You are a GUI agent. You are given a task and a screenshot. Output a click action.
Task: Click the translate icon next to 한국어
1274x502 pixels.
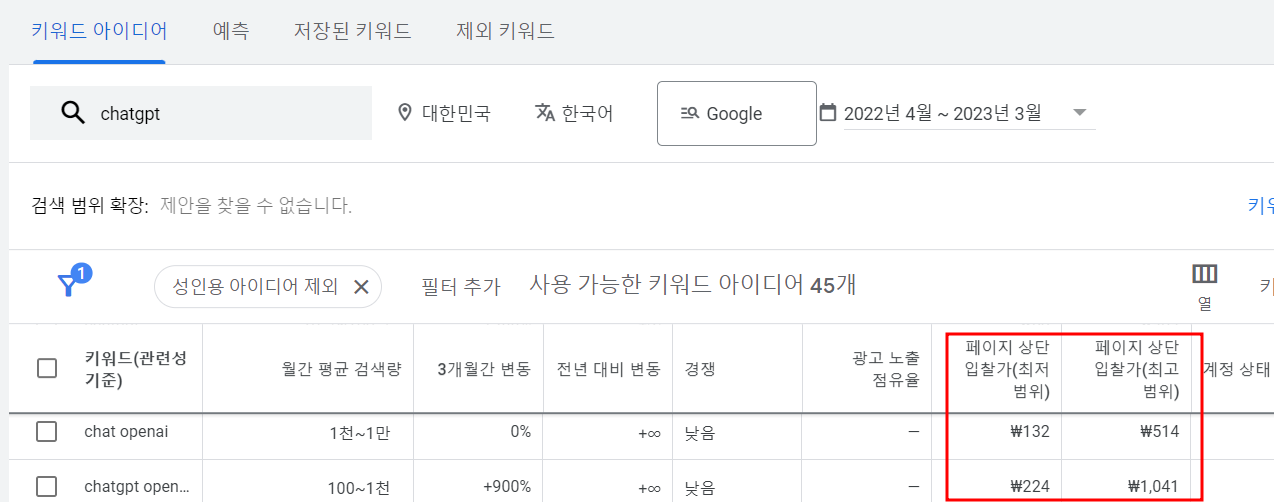click(x=544, y=112)
